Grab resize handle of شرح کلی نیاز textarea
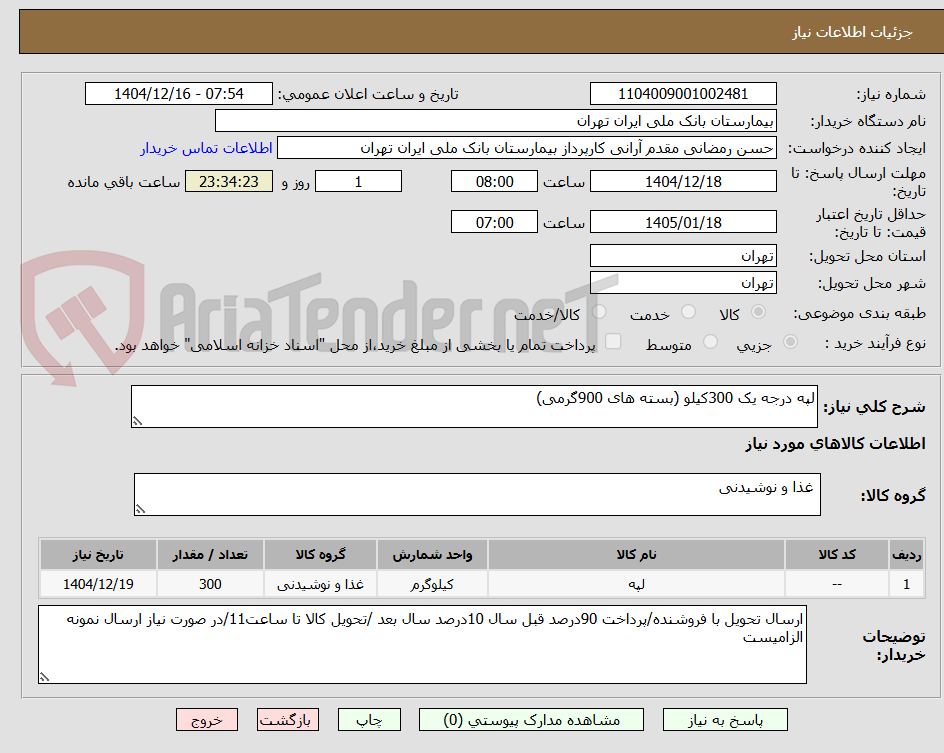Image resolution: width=944 pixels, height=753 pixels. [137, 421]
